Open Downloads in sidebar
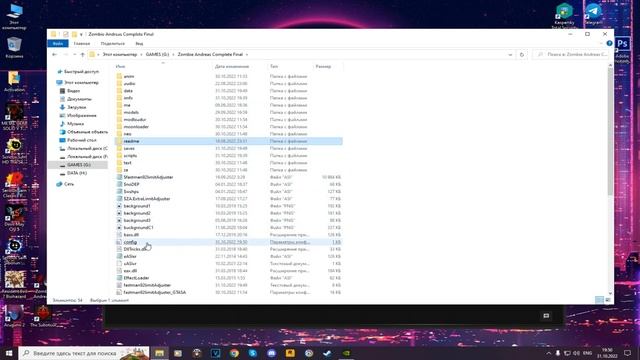 click(76, 107)
